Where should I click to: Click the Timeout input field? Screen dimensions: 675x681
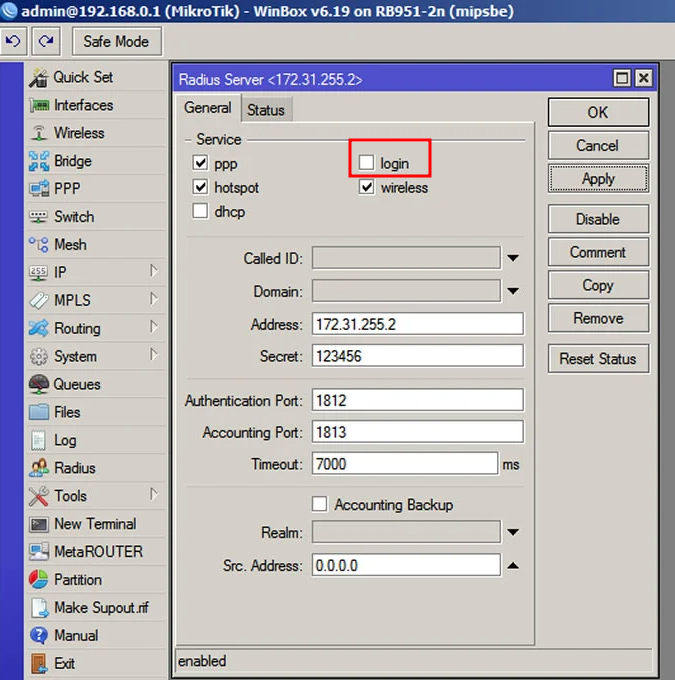point(405,464)
